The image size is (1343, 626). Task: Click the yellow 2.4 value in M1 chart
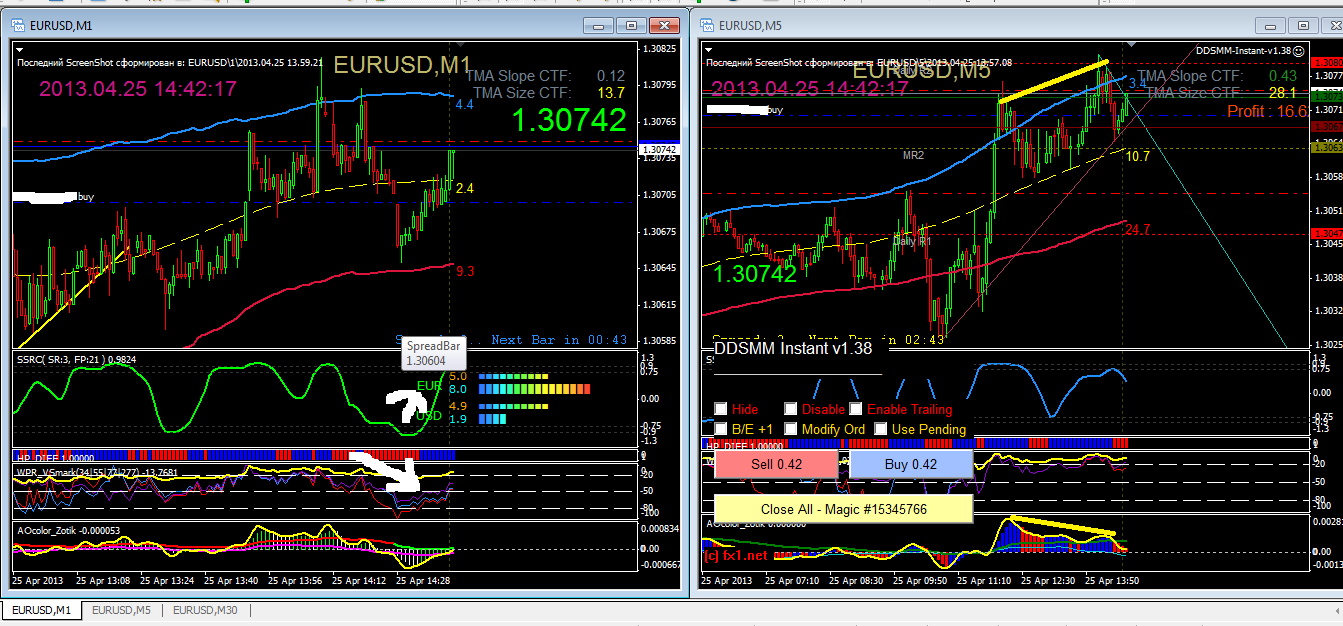point(465,188)
